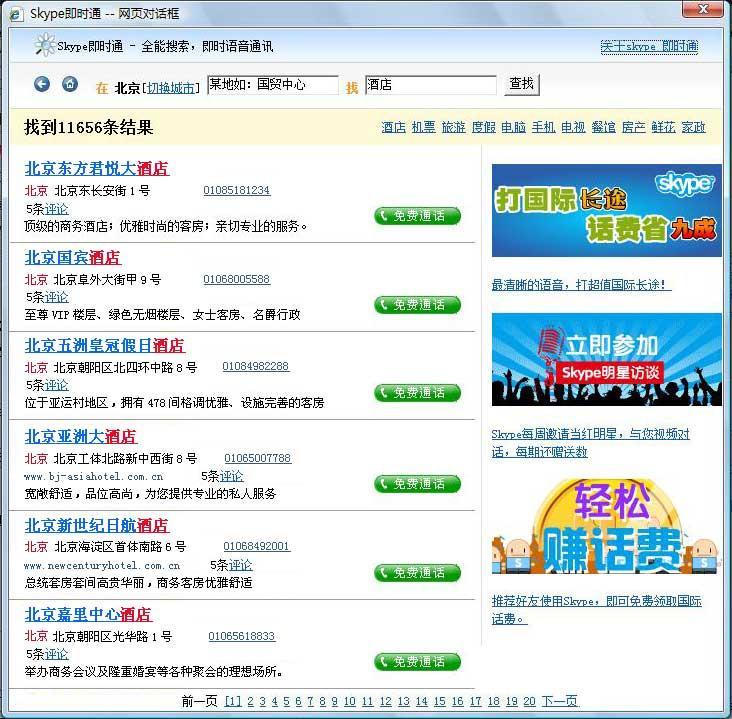This screenshot has height=719, width=732.
Task: Call 北京国宾酒店 via 免费通话 button
Action: (417, 305)
